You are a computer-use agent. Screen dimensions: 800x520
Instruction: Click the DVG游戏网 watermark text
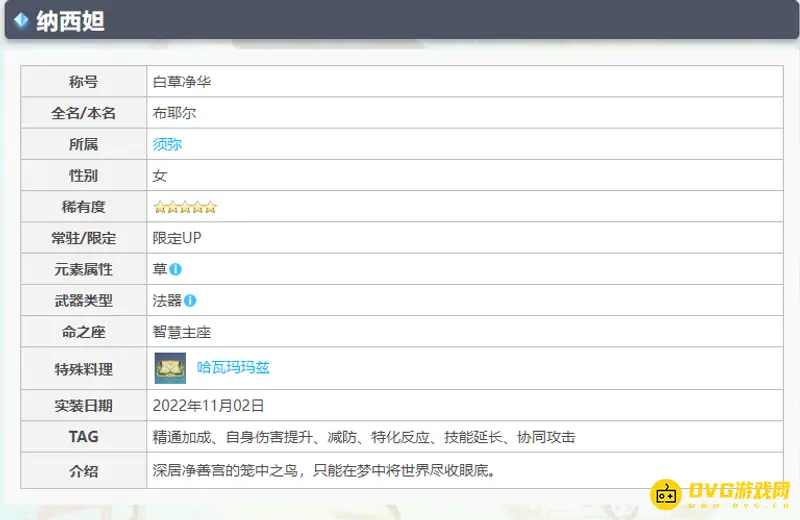click(x=738, y=491)
